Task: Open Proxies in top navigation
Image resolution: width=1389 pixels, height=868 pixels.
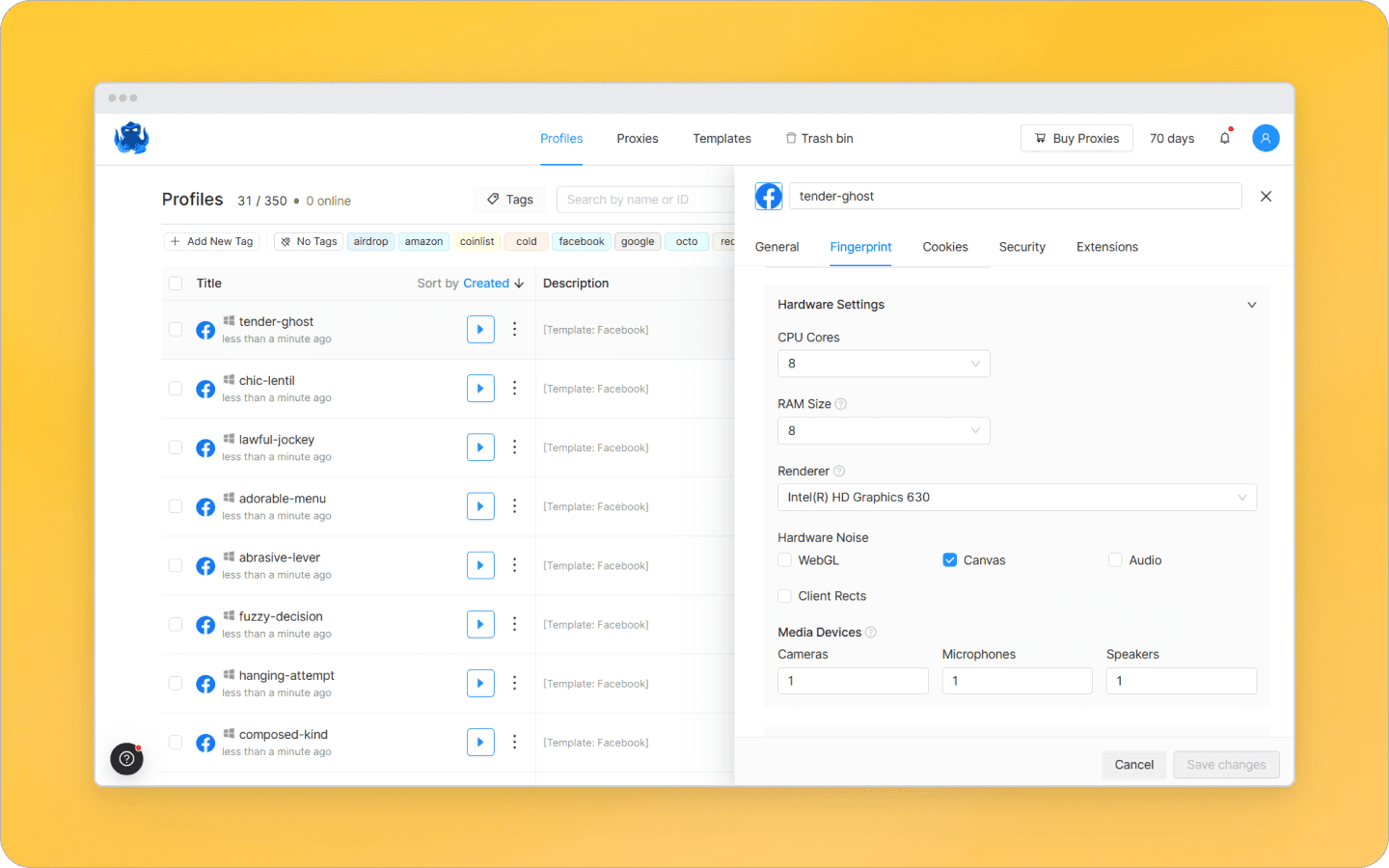Action: tap(638, 138)
